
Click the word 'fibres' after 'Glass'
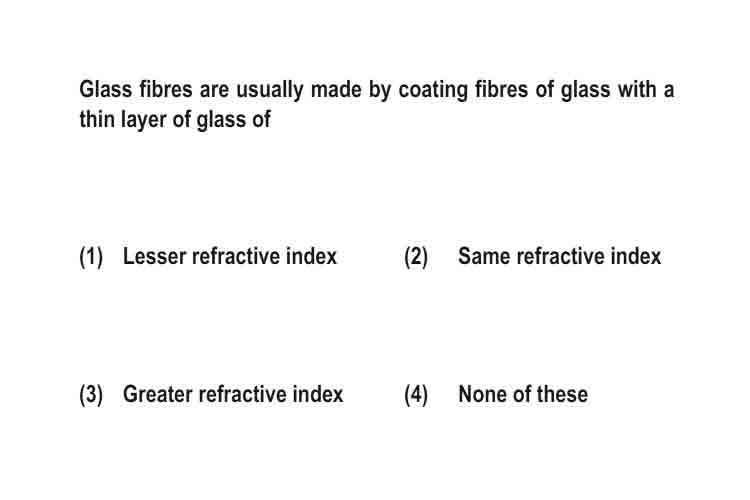(166, 89)
